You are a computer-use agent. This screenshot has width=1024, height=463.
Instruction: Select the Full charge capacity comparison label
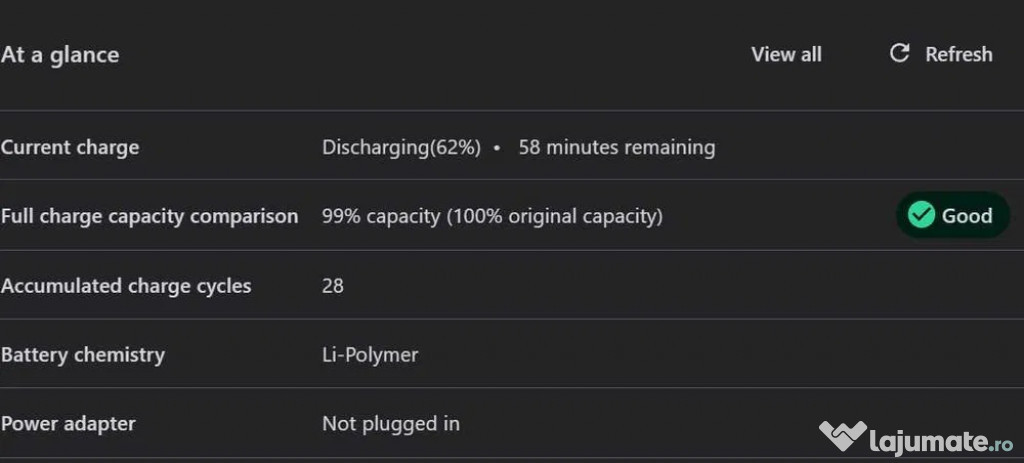(x=149, y=216)
